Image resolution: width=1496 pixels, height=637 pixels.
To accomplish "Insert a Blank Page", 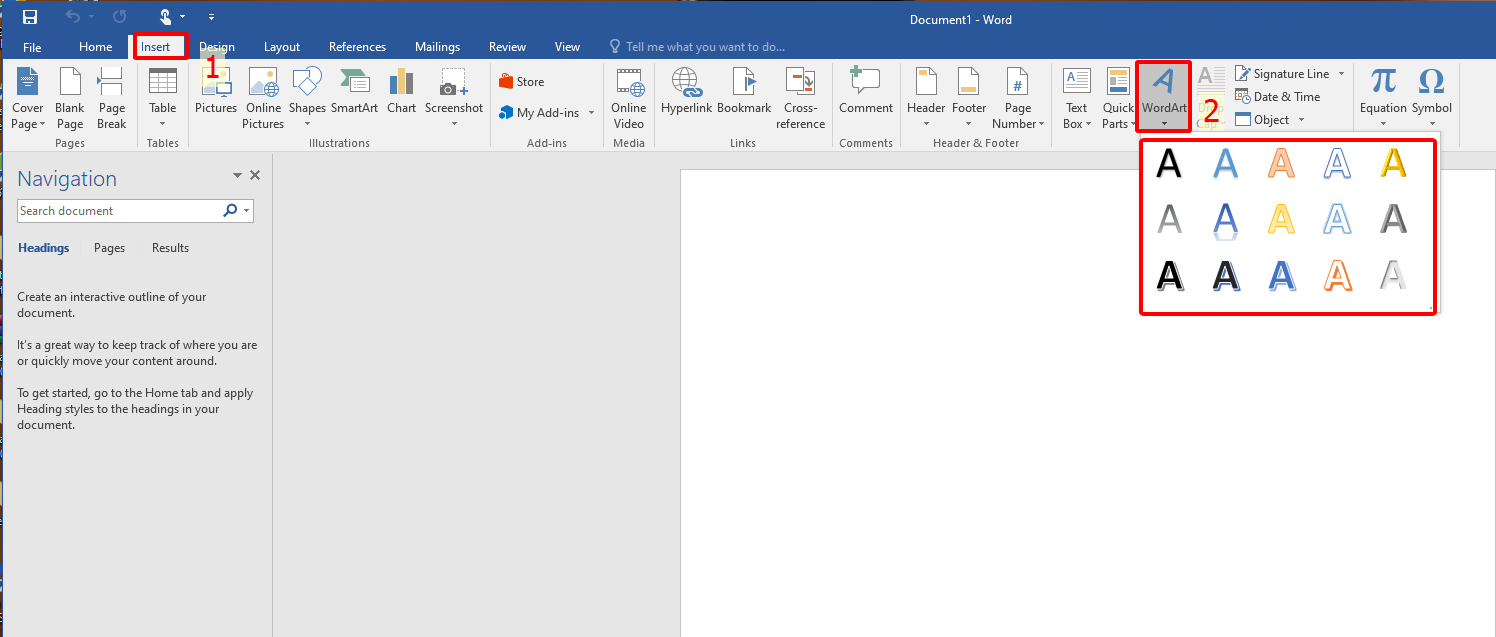I will 70,99.
